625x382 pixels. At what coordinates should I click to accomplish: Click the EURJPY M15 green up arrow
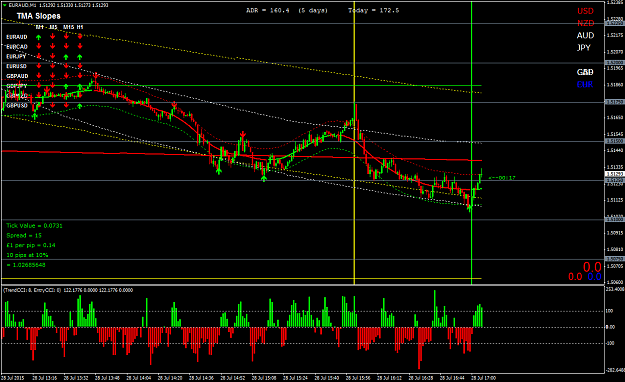point(66,57)
